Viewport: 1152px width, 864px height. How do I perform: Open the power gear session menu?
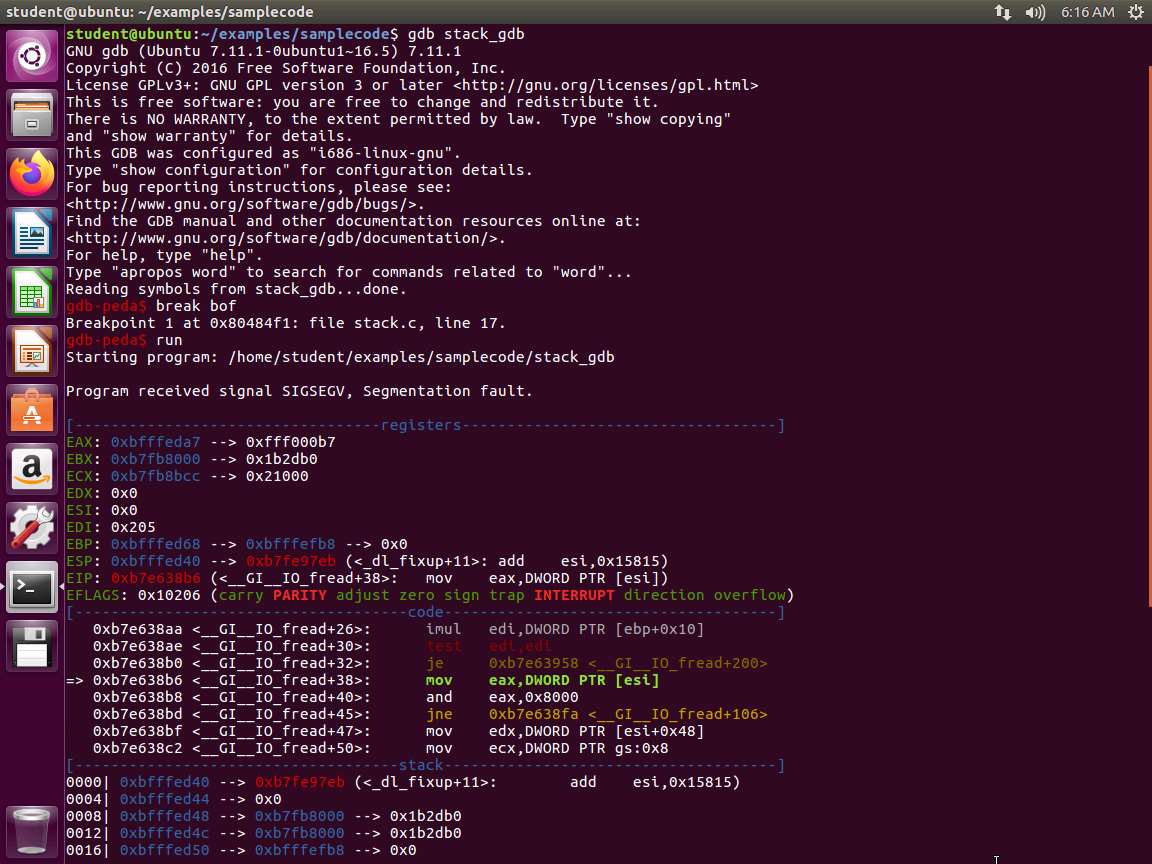pyautogui.click(x=1135, y=12)
